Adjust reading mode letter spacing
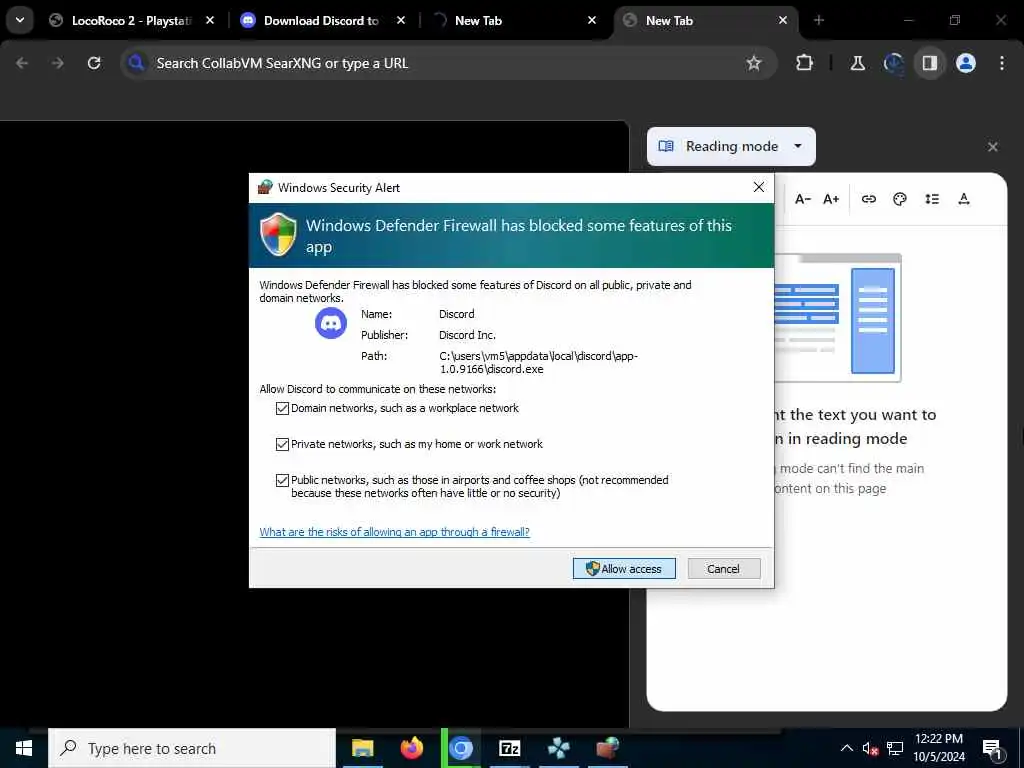This screenshot has width=1024, height=768. (964, 199)
